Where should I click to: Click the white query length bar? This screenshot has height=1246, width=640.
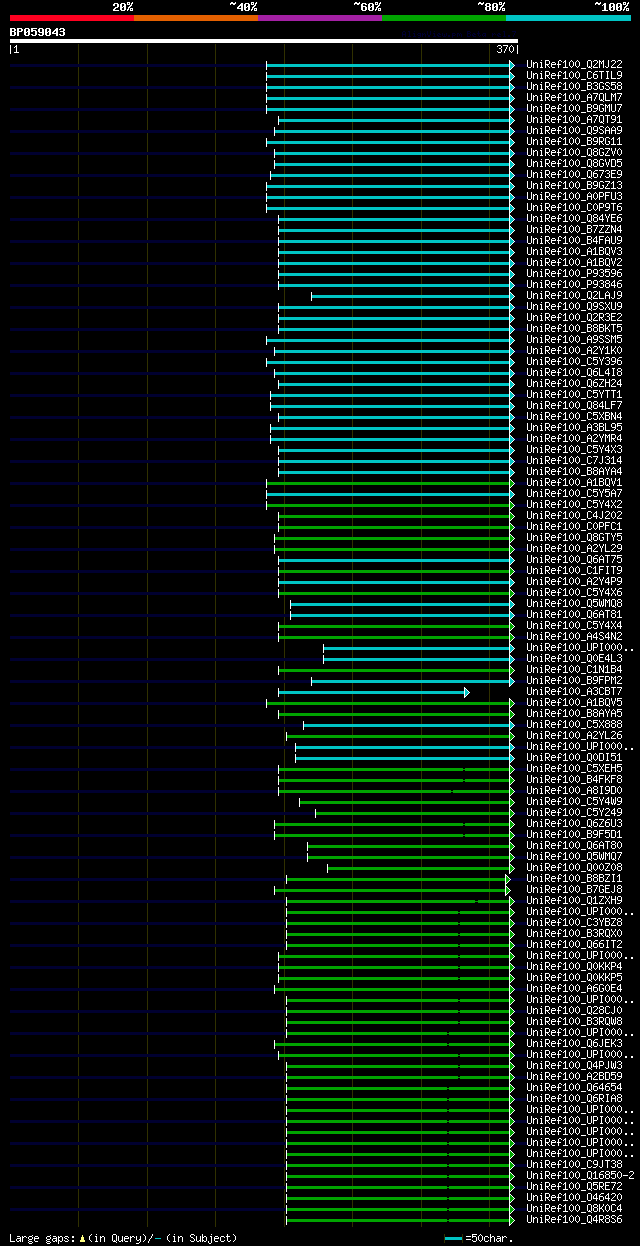(264, 41)
